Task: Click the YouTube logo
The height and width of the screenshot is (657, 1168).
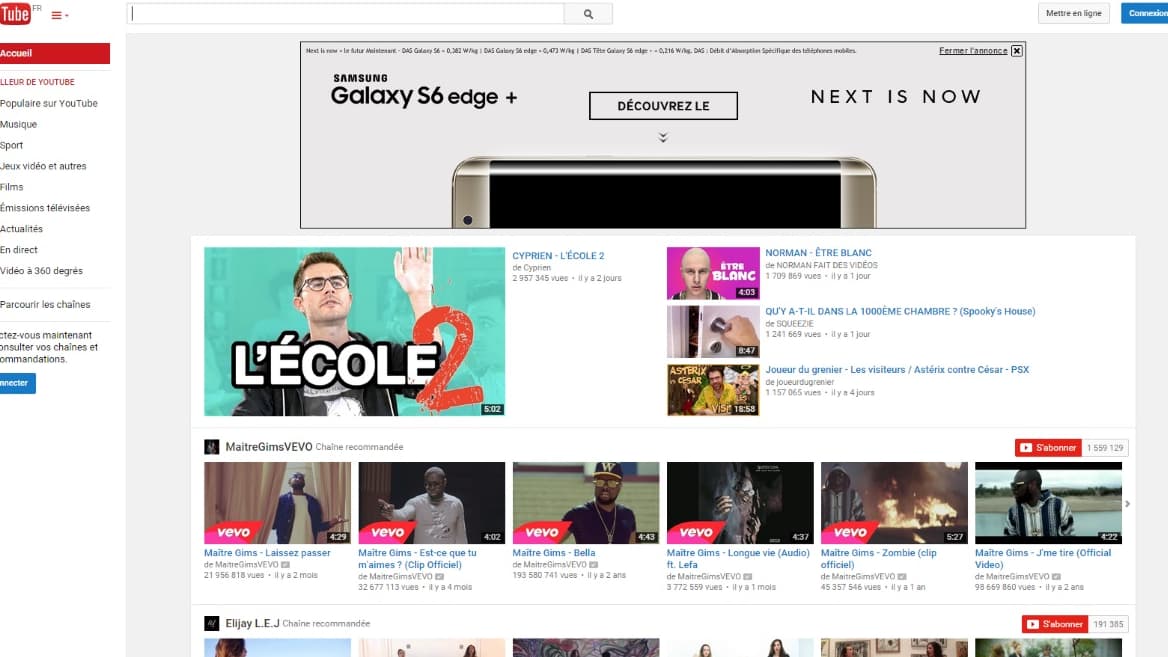Action: coord(17,13)
